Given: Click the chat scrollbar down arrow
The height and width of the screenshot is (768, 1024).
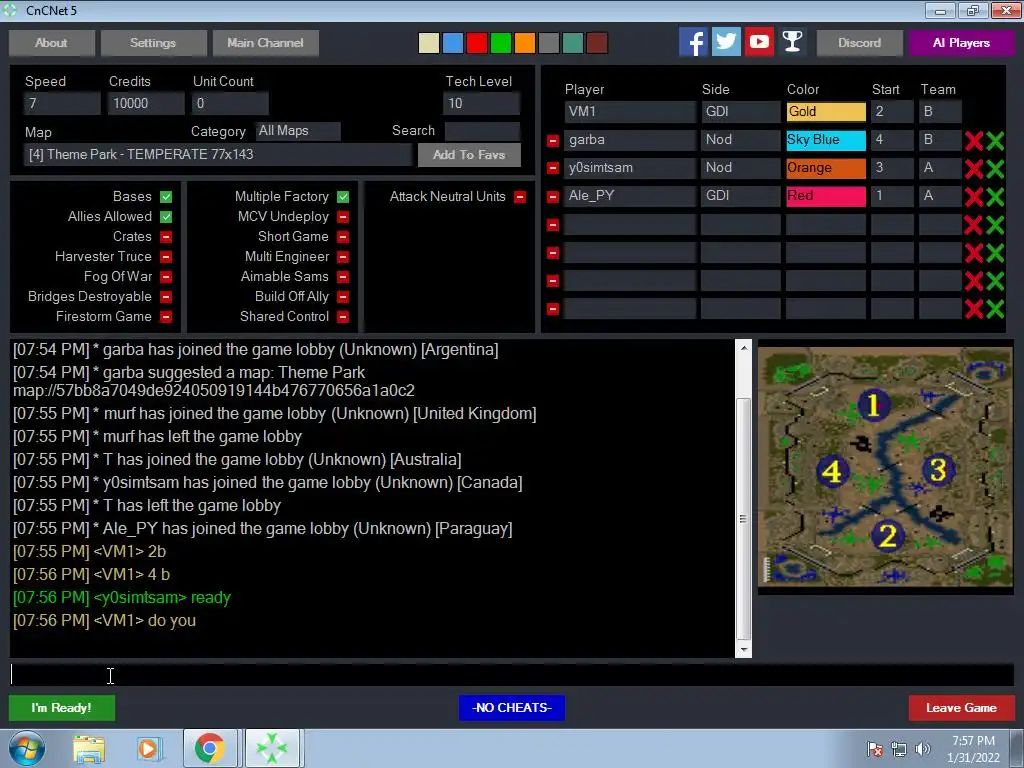Looking at the screenshot, I should 743,650.
